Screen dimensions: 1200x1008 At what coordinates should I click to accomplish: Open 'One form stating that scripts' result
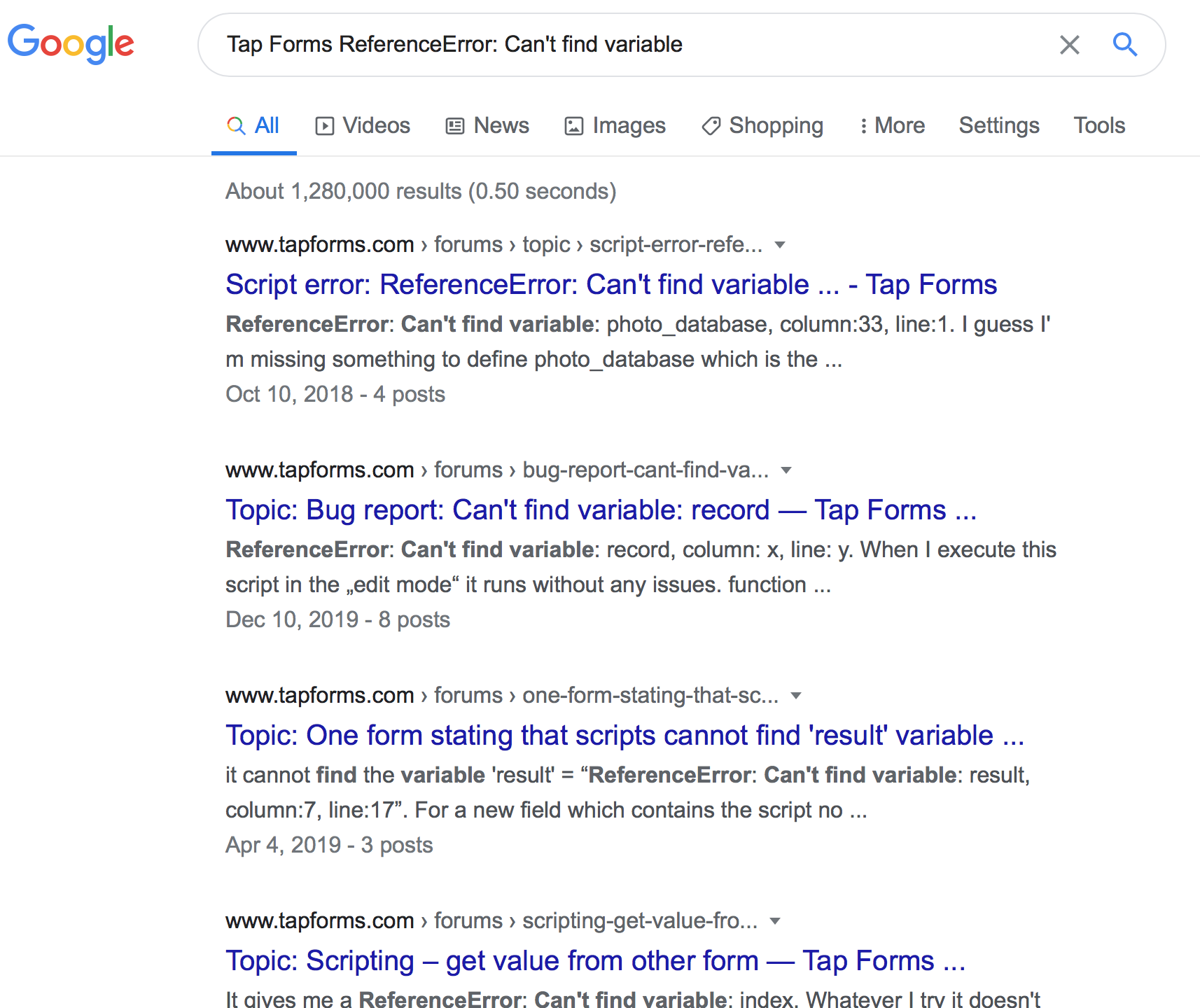(x=624, y=736)
